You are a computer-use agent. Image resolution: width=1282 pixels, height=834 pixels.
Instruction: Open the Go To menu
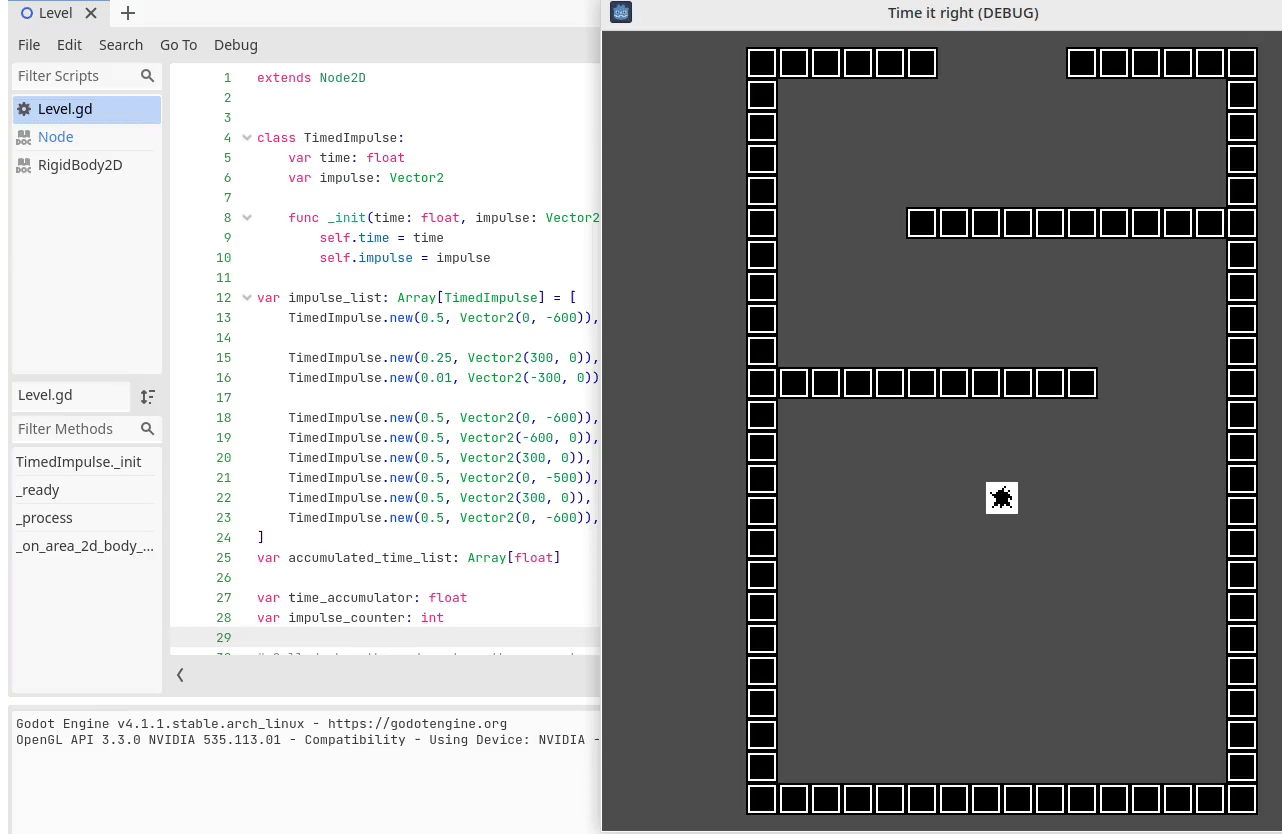click(178, 45)
